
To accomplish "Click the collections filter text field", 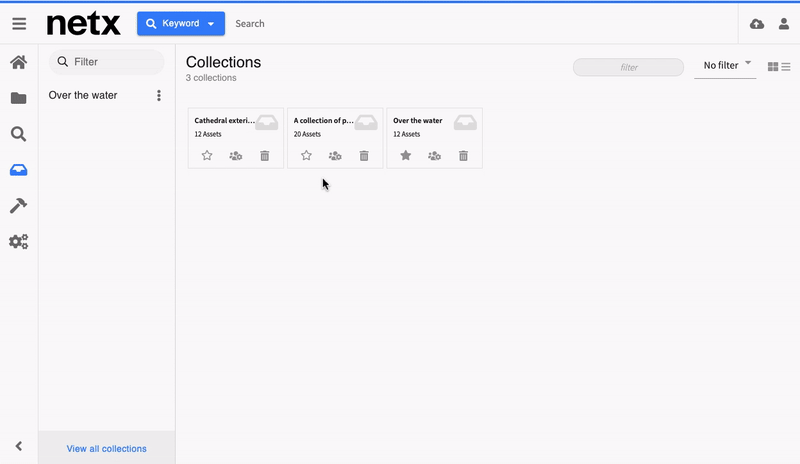I will click(628, 67).
